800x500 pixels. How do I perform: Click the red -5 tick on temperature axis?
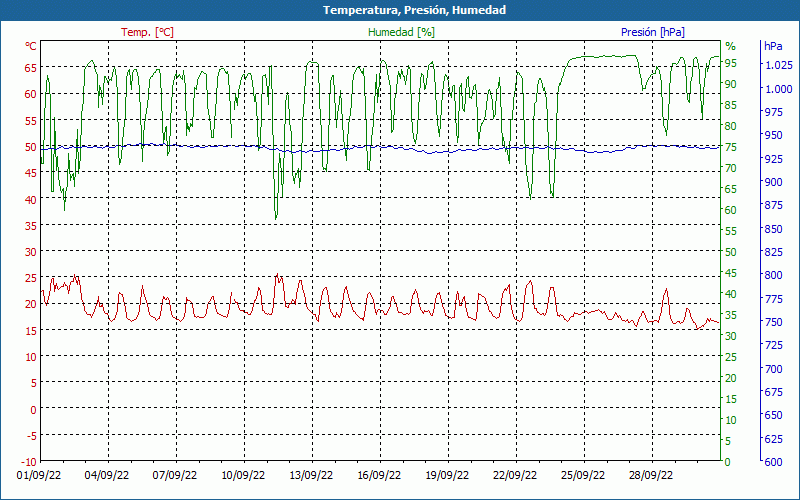pos(31,436)
